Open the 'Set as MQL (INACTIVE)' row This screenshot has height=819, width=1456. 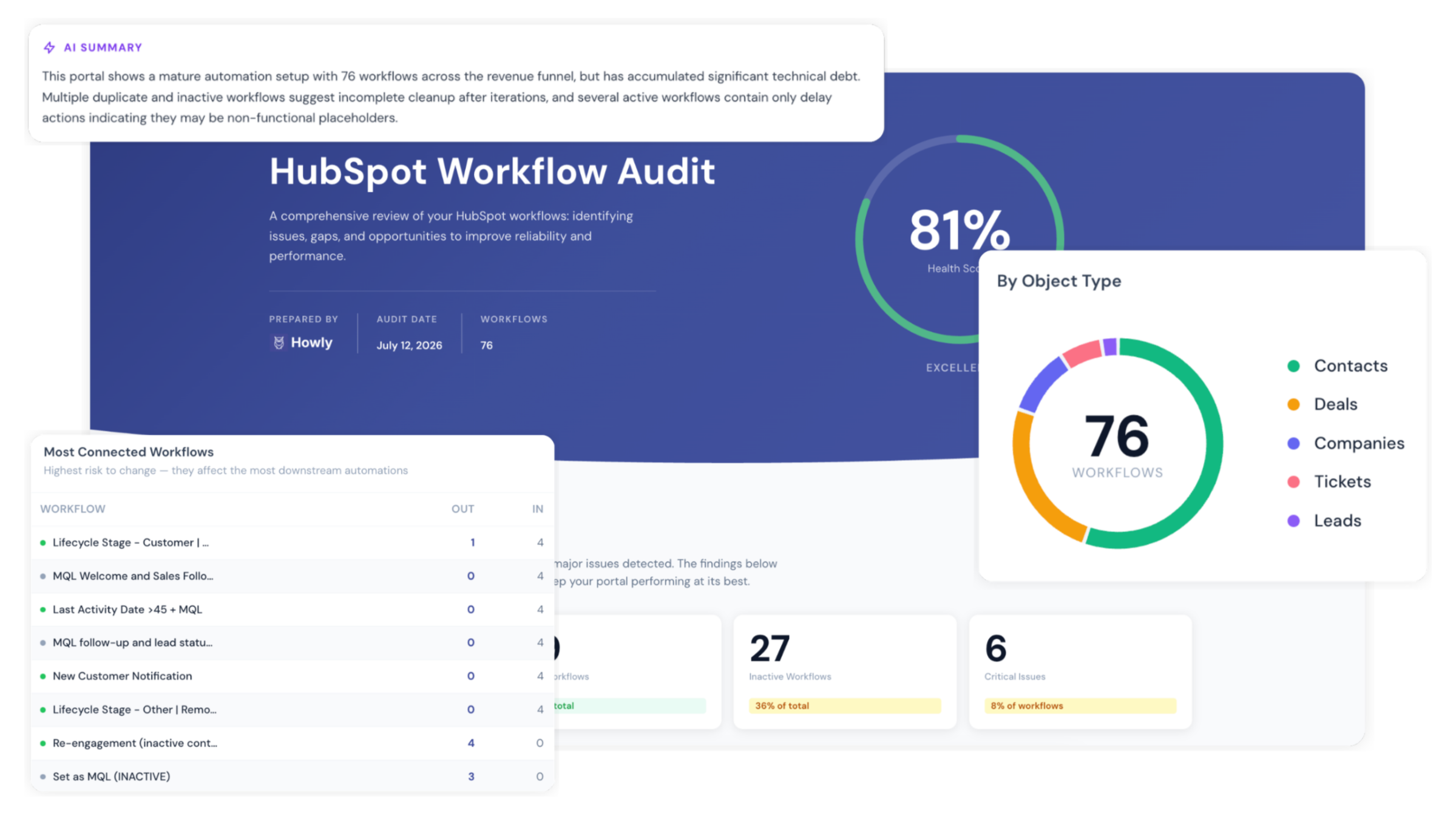tap(293, 776)
